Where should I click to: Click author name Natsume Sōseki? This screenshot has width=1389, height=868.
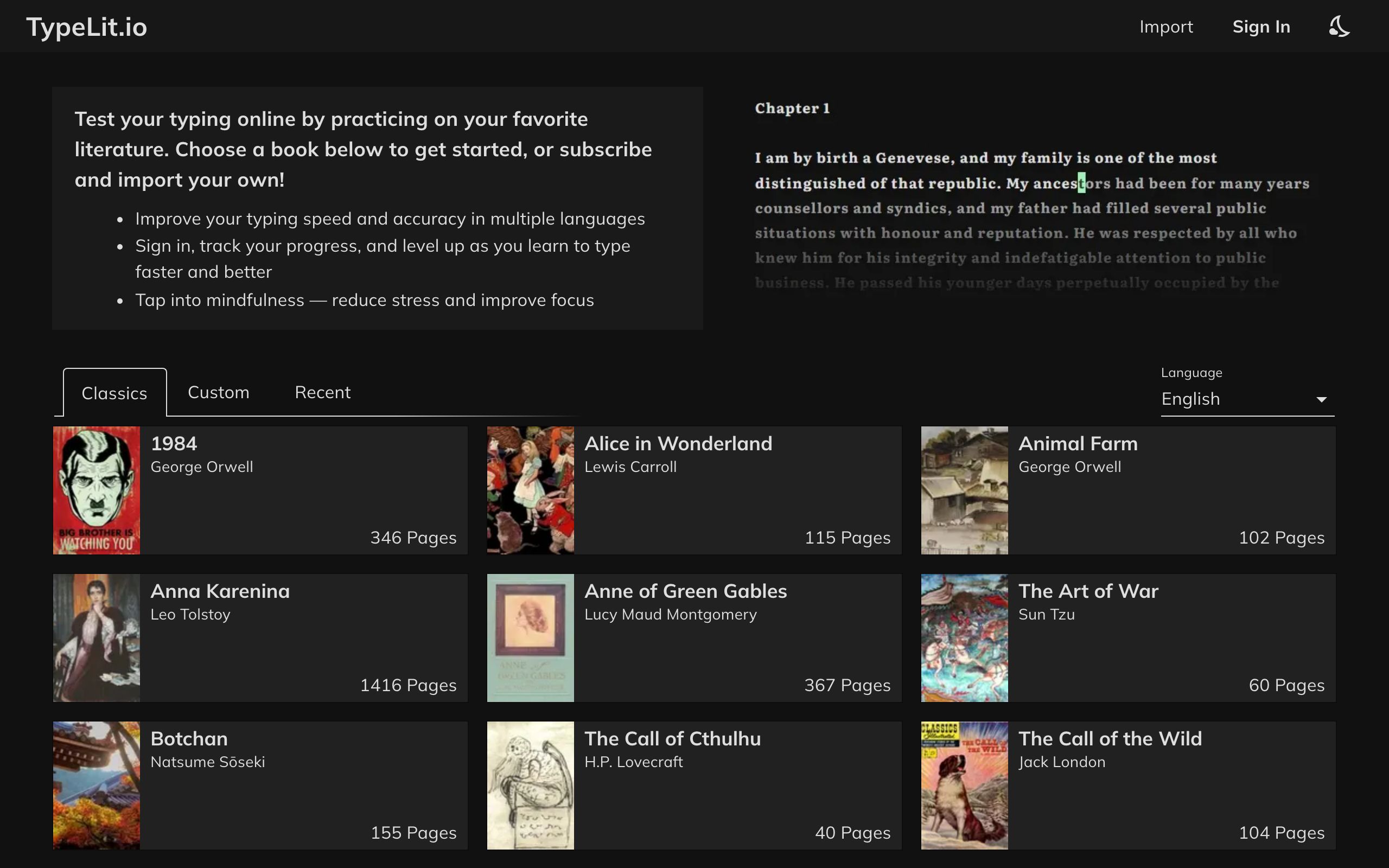point(208,762)
